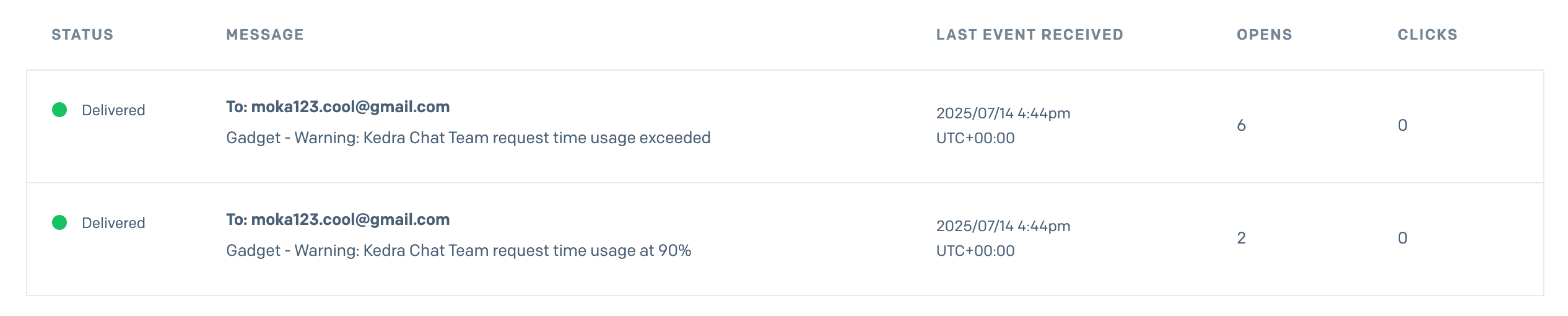This screenshot has width=1568, height=316.
Task: Sort by LAST EVENT RECEIVED column header
Action: coord(1030,35)
